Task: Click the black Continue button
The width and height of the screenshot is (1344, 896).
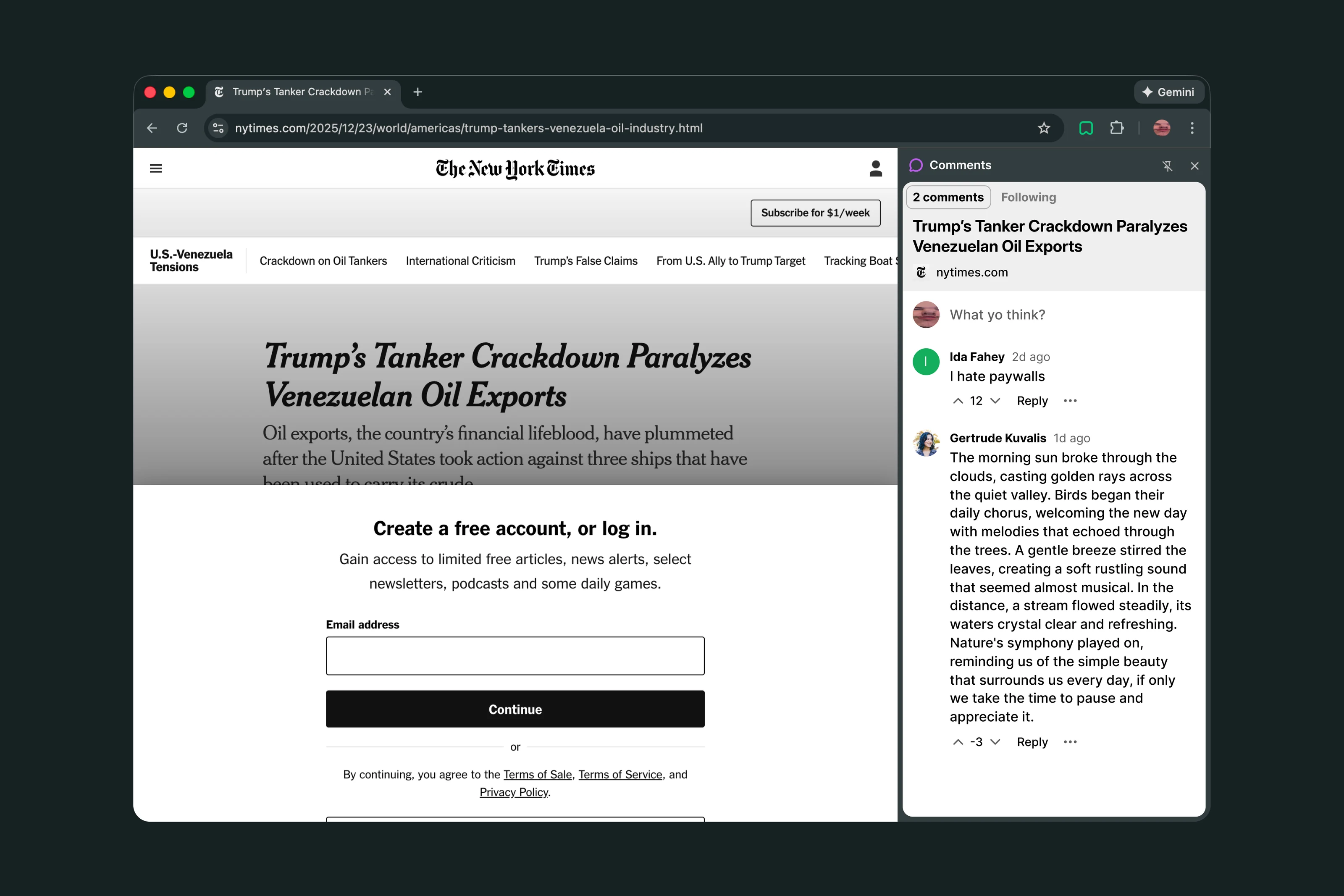Action: pos(514,709)
